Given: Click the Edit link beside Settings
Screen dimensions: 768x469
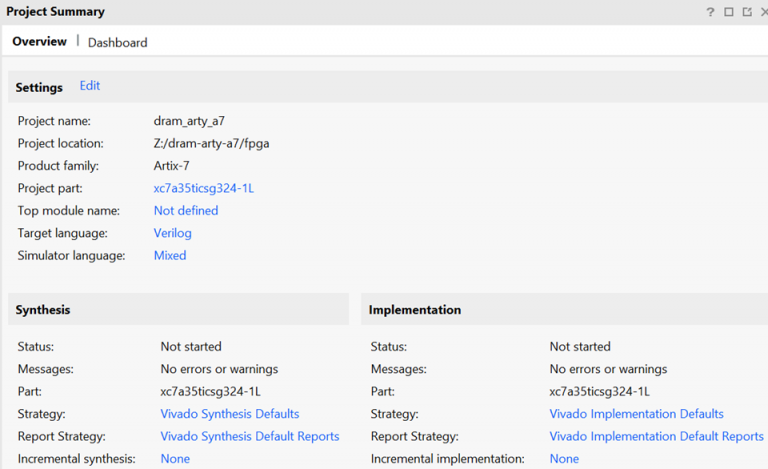Looking at the screenshot, I should [90, 86].
